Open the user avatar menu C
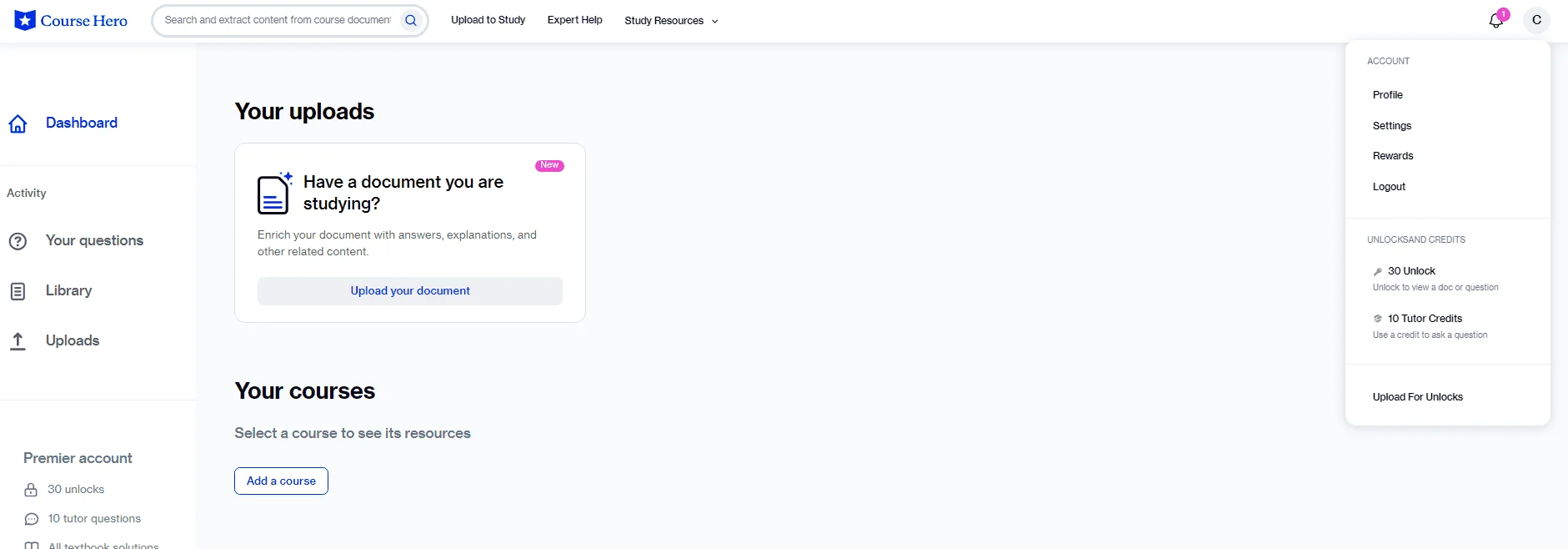This screenshot has height=549, width=1568. [x=1536, y=20]
